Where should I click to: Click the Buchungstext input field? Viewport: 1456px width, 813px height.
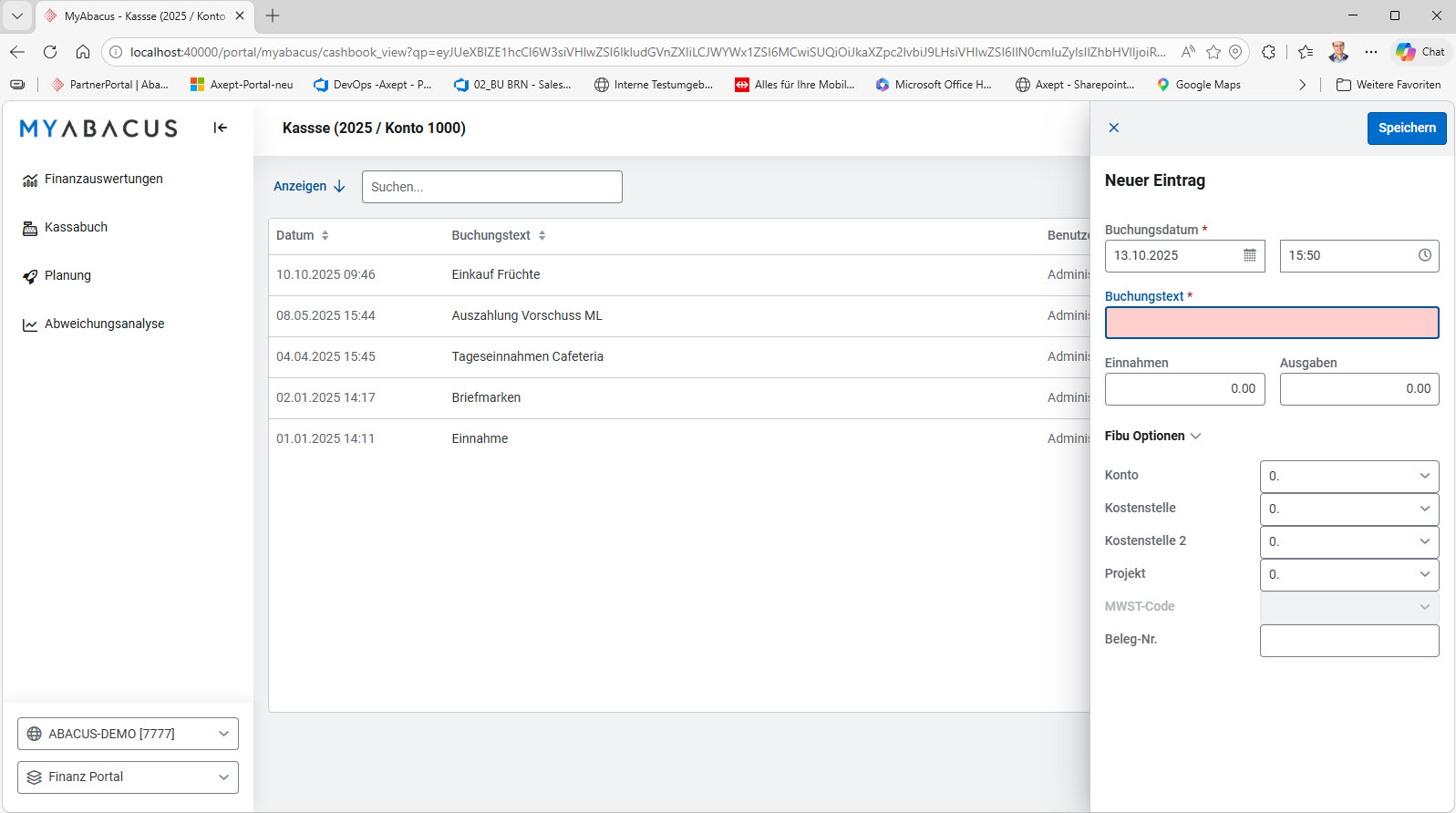[x=1272, y=323]
